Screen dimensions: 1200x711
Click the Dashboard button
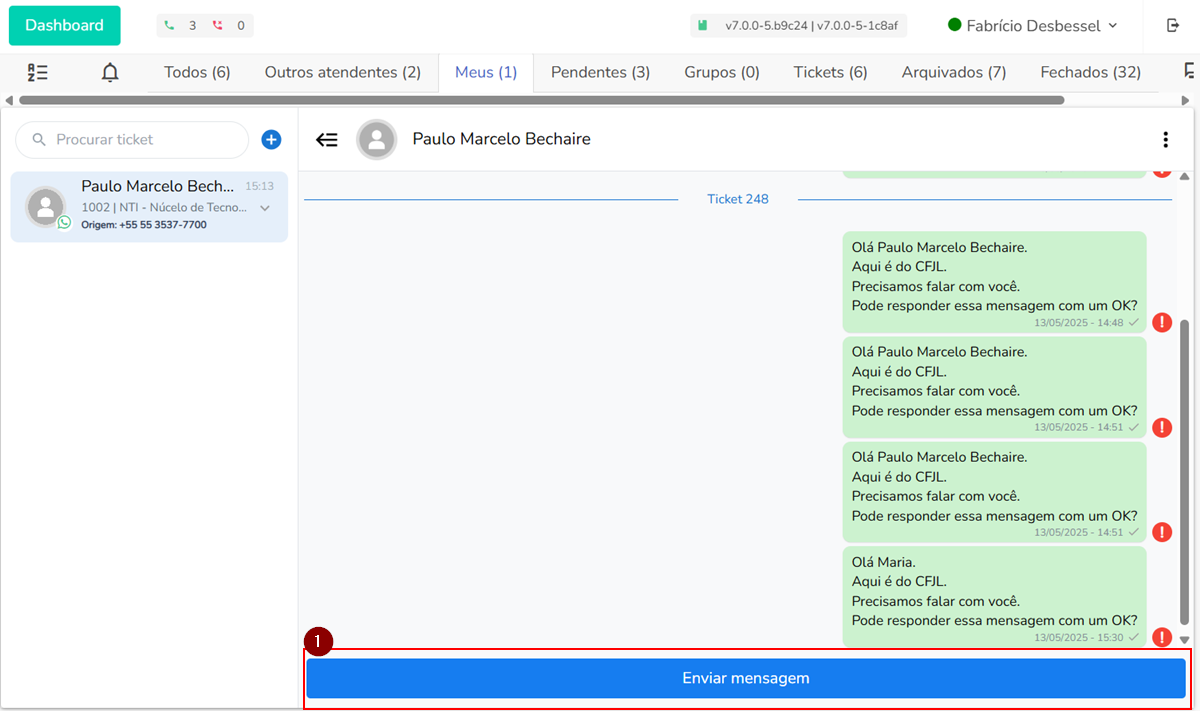pos(65,26)
